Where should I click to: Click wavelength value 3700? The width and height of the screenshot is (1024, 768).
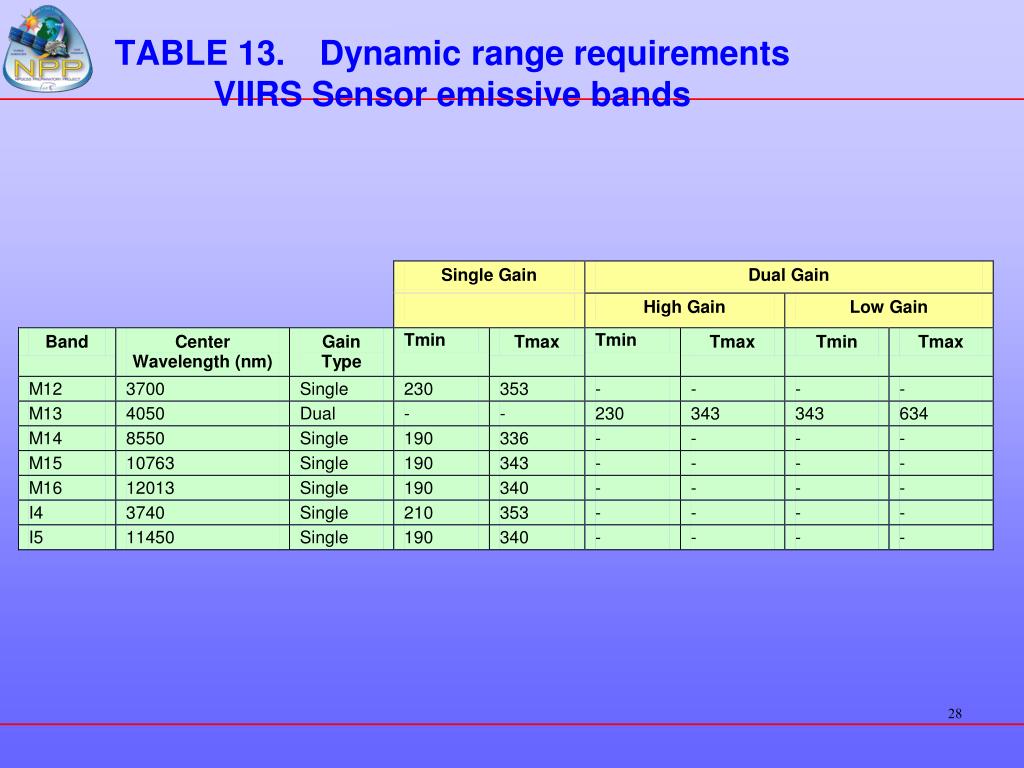(x=145, y=389)
